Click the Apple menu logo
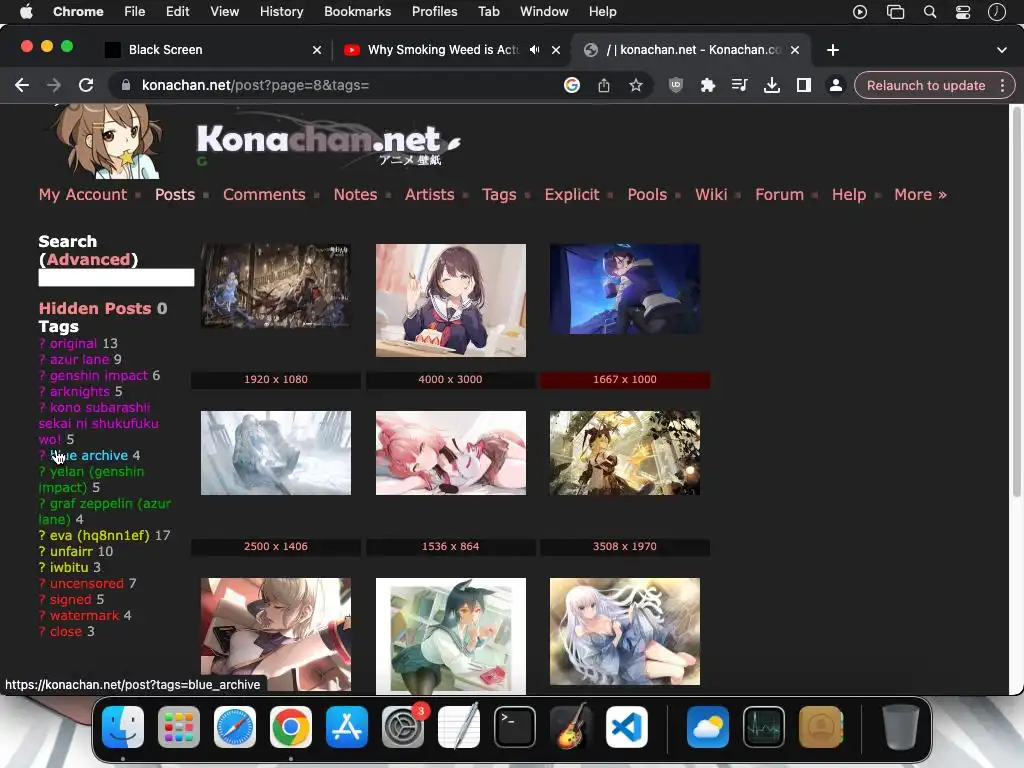Viewport: 1024px width, 768px height. [x=26, y=12]
